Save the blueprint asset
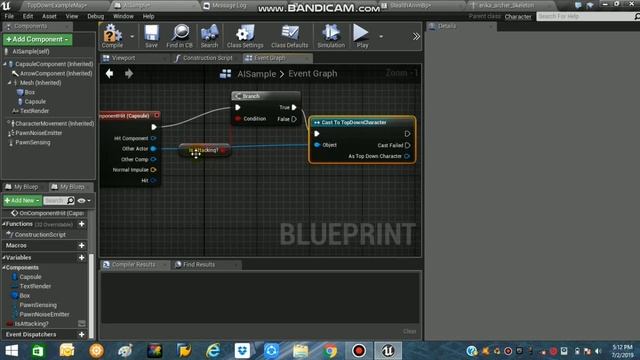Screen dimensions: 640x360 pyautogui.click(x=151, y=36)
